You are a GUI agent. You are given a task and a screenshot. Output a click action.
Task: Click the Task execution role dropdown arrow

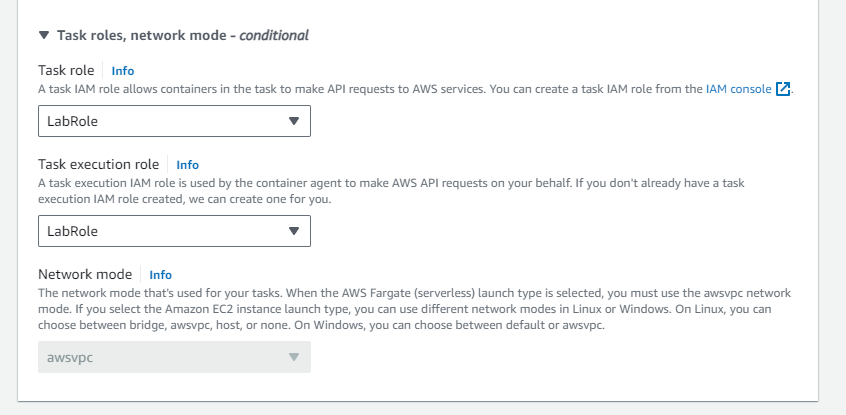coord(293,231)
